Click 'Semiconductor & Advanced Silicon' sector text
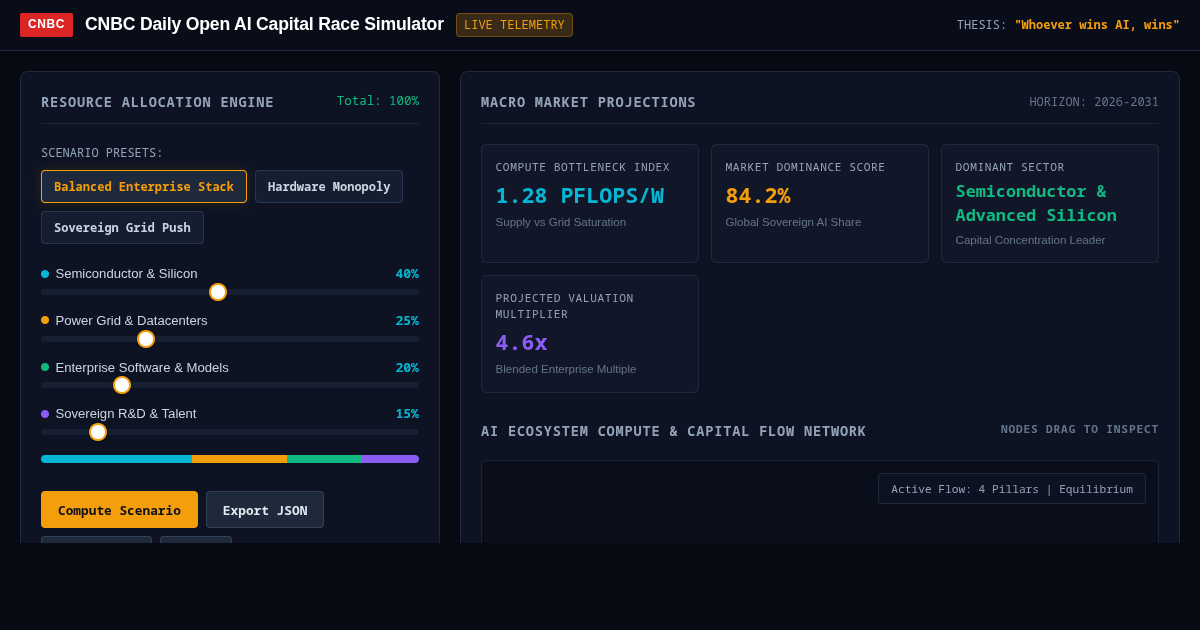Viewport: 1200px width, 630px height. coord(1036,203)
